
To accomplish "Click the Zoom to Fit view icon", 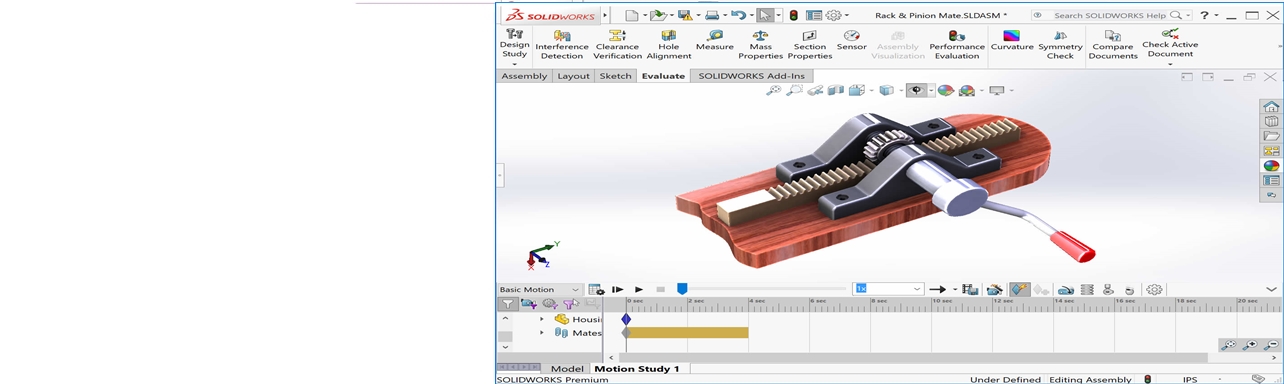I will pos(773,90).
